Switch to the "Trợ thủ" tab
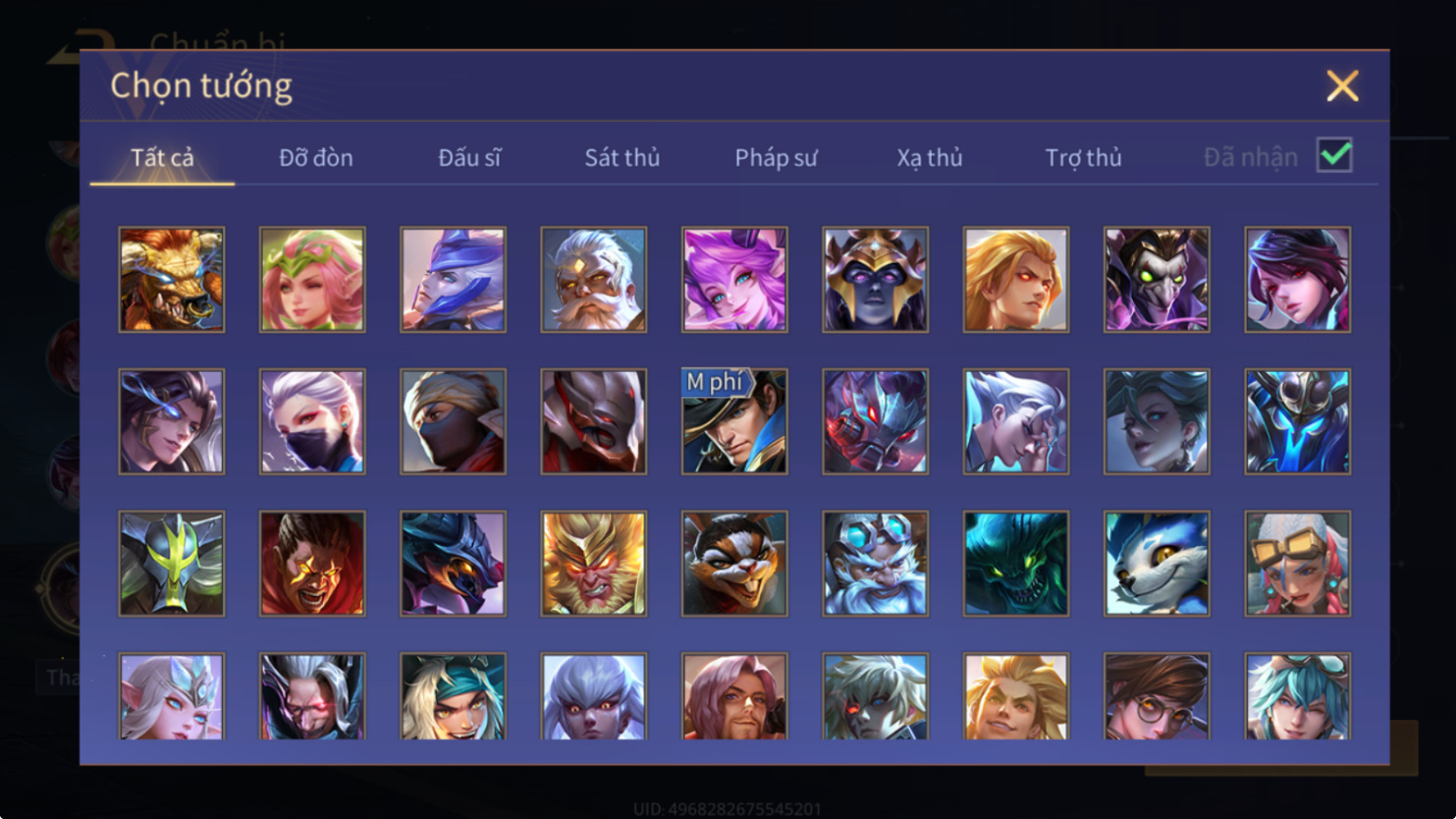Screen dimensions: 1456x819 1083,157
